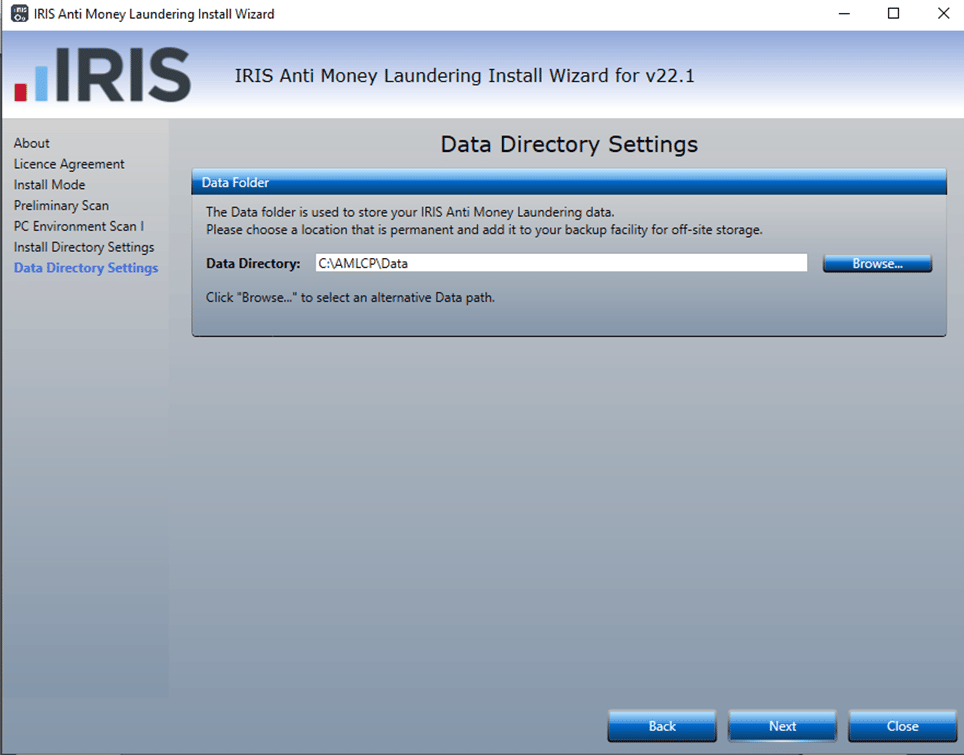Click the IRIS logo in the header
The image size is (964, 755).
click(x=103, y=75)
